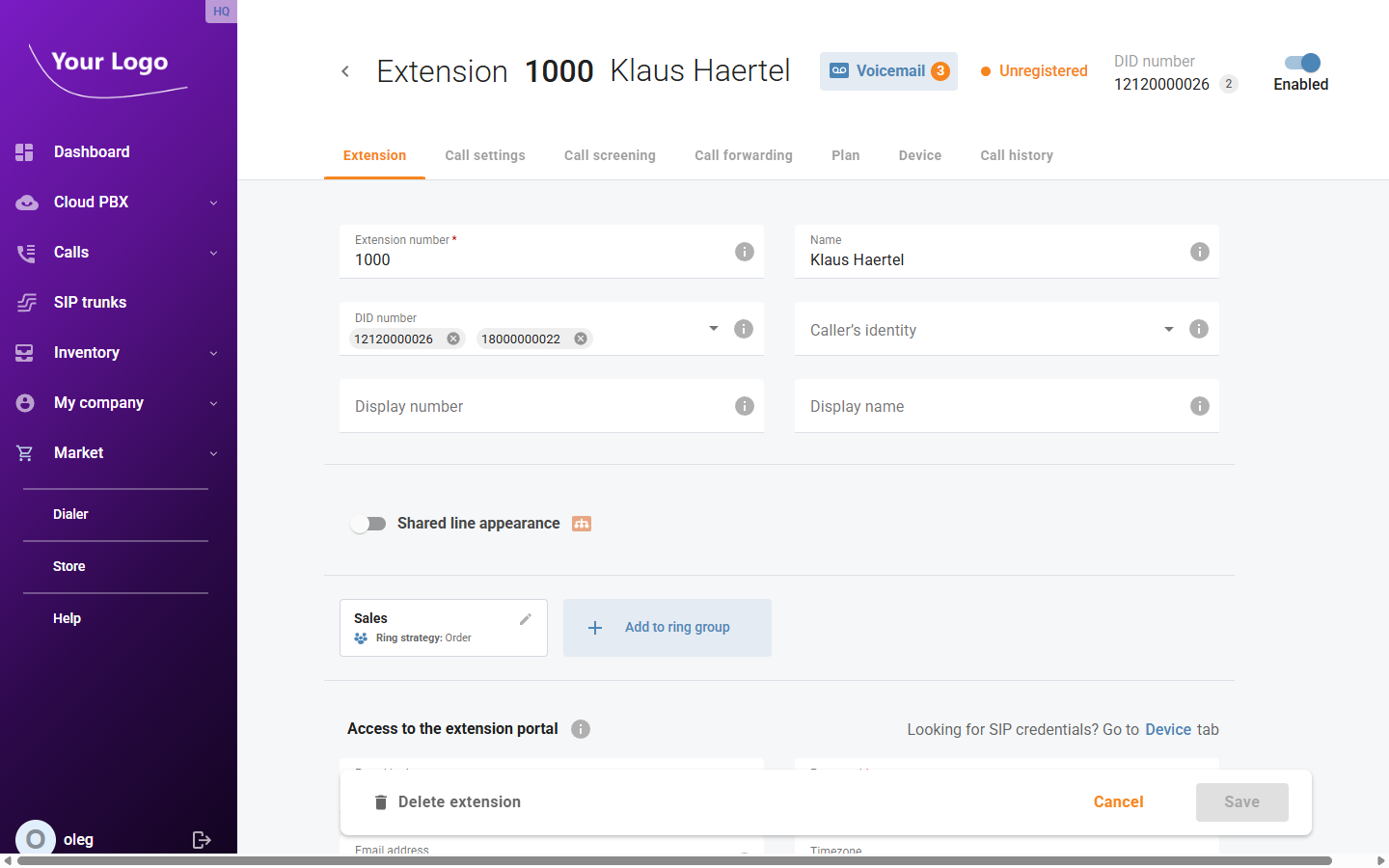Click the SIP trunks icon in sidebar
Viewport: 1389px width, 868px height.
click(25, 302)
